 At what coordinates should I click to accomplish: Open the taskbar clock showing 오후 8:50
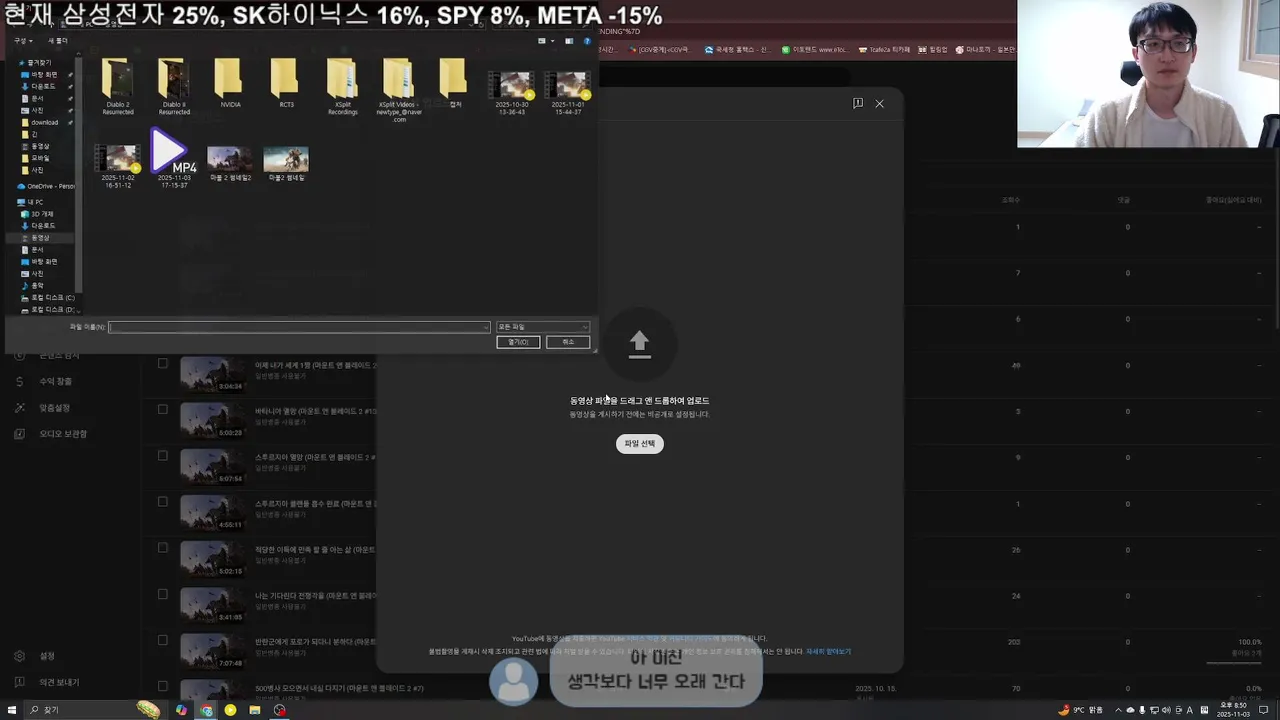(1233, 710)
